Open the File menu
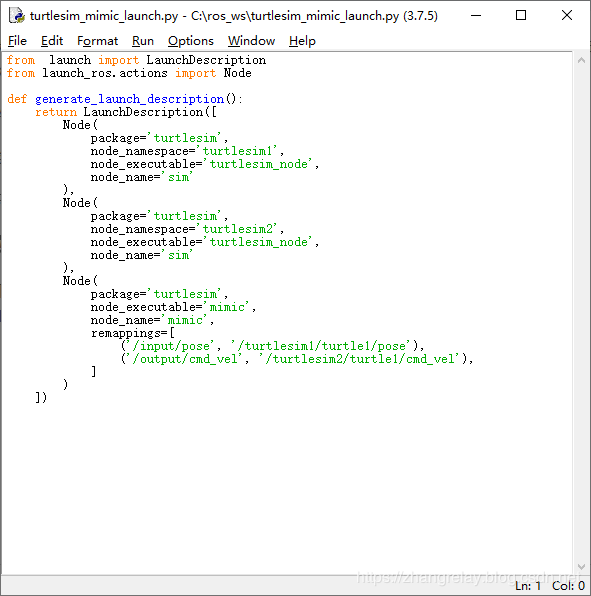The image size is (591, 596). click(x=17, y=41)
